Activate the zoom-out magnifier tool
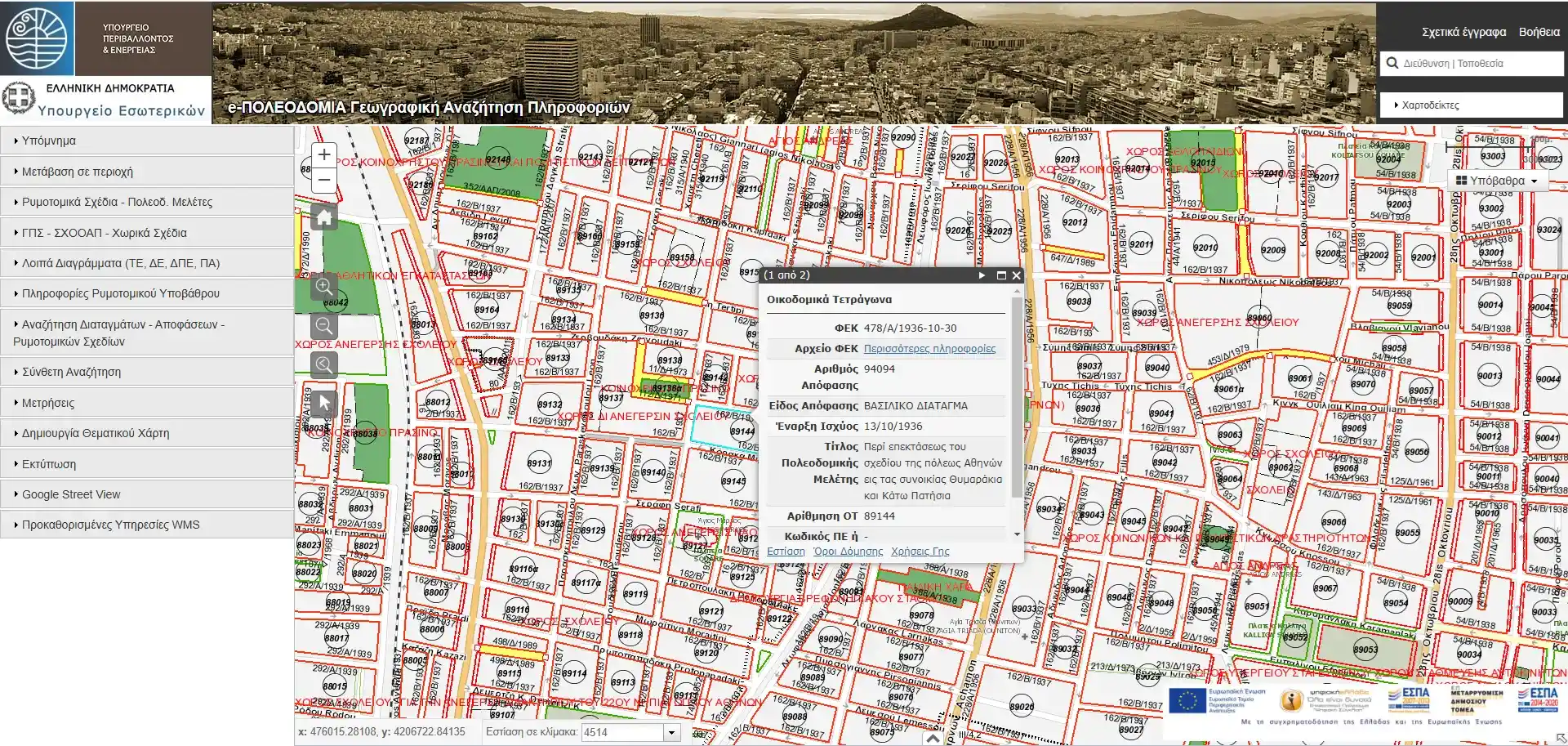The image size is (1568, 746). [x=324, y=326]
